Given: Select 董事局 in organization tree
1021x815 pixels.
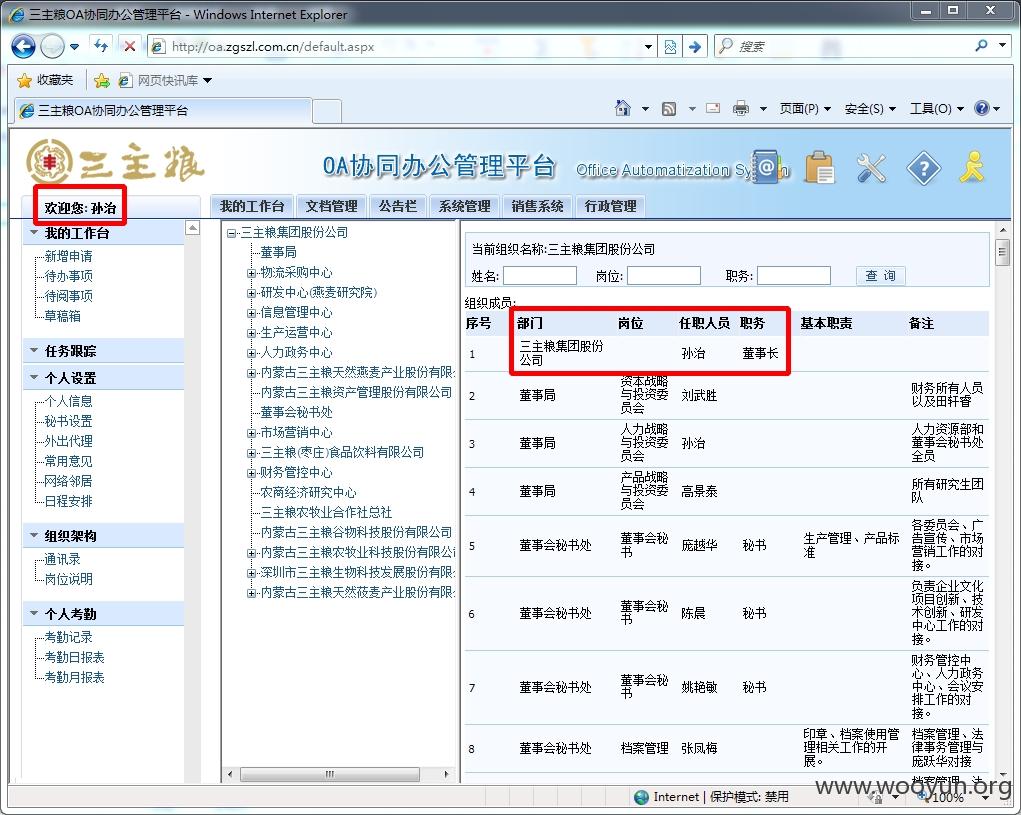Looking at the screenshot, I should point(279,252).
